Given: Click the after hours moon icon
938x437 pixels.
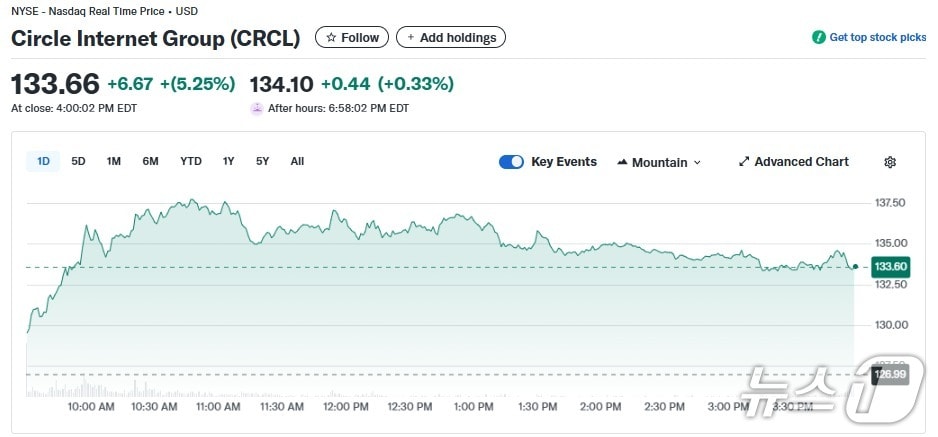Looking at the screenshot, I should tap(257, 108).
